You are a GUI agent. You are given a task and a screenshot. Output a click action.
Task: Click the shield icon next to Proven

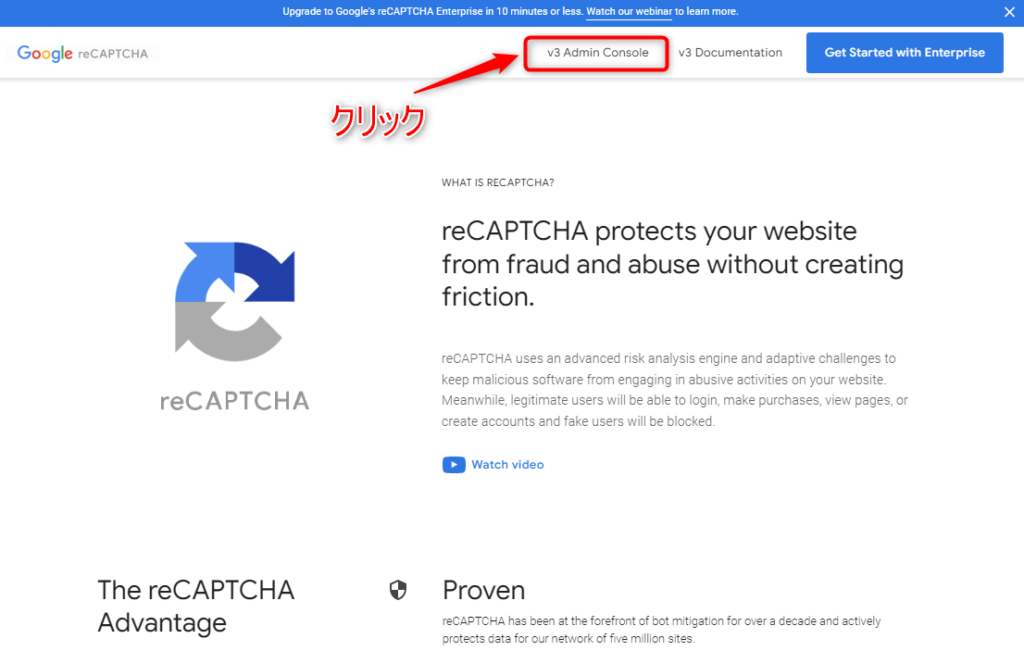[x=398, y=590]
